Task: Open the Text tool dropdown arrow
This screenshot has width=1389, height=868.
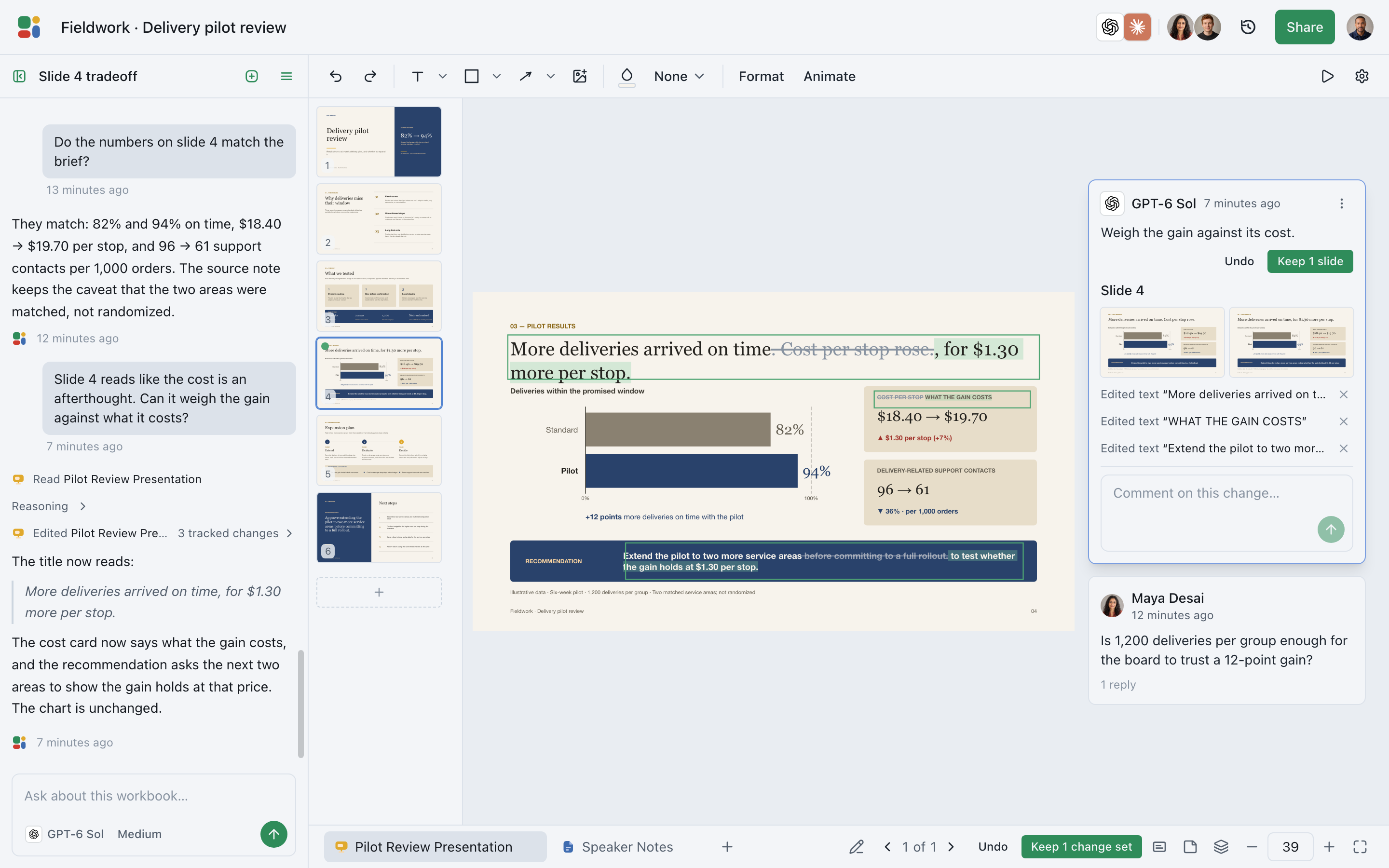Action: (x=443, y=76)
